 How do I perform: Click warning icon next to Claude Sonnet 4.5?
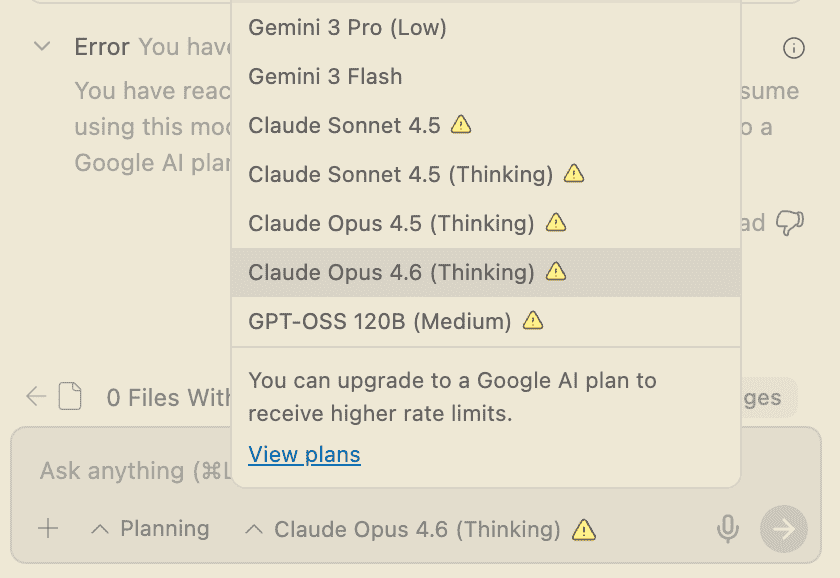(460, 125)
